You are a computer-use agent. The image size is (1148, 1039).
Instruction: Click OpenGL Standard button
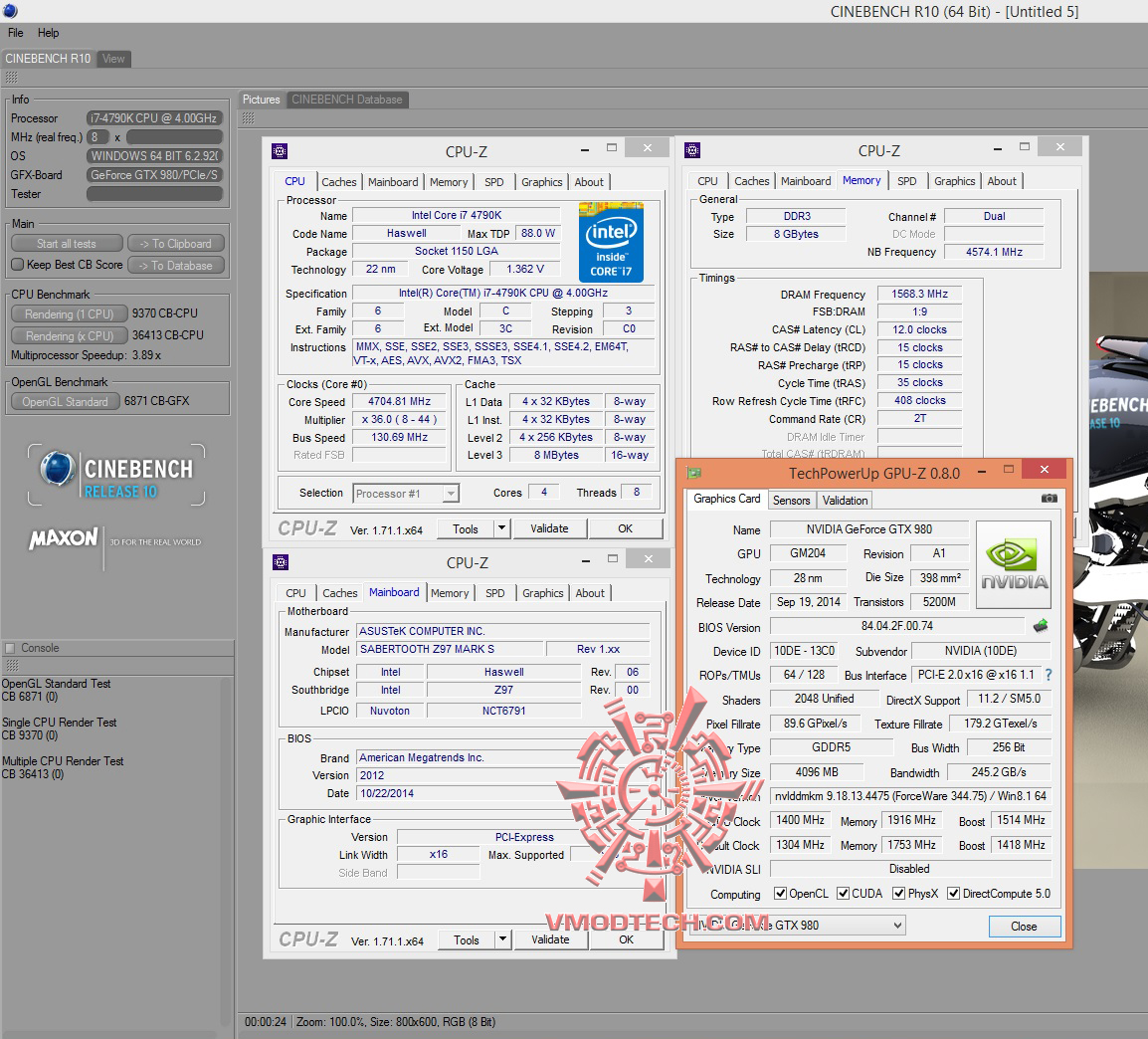(x=66, y=402)
